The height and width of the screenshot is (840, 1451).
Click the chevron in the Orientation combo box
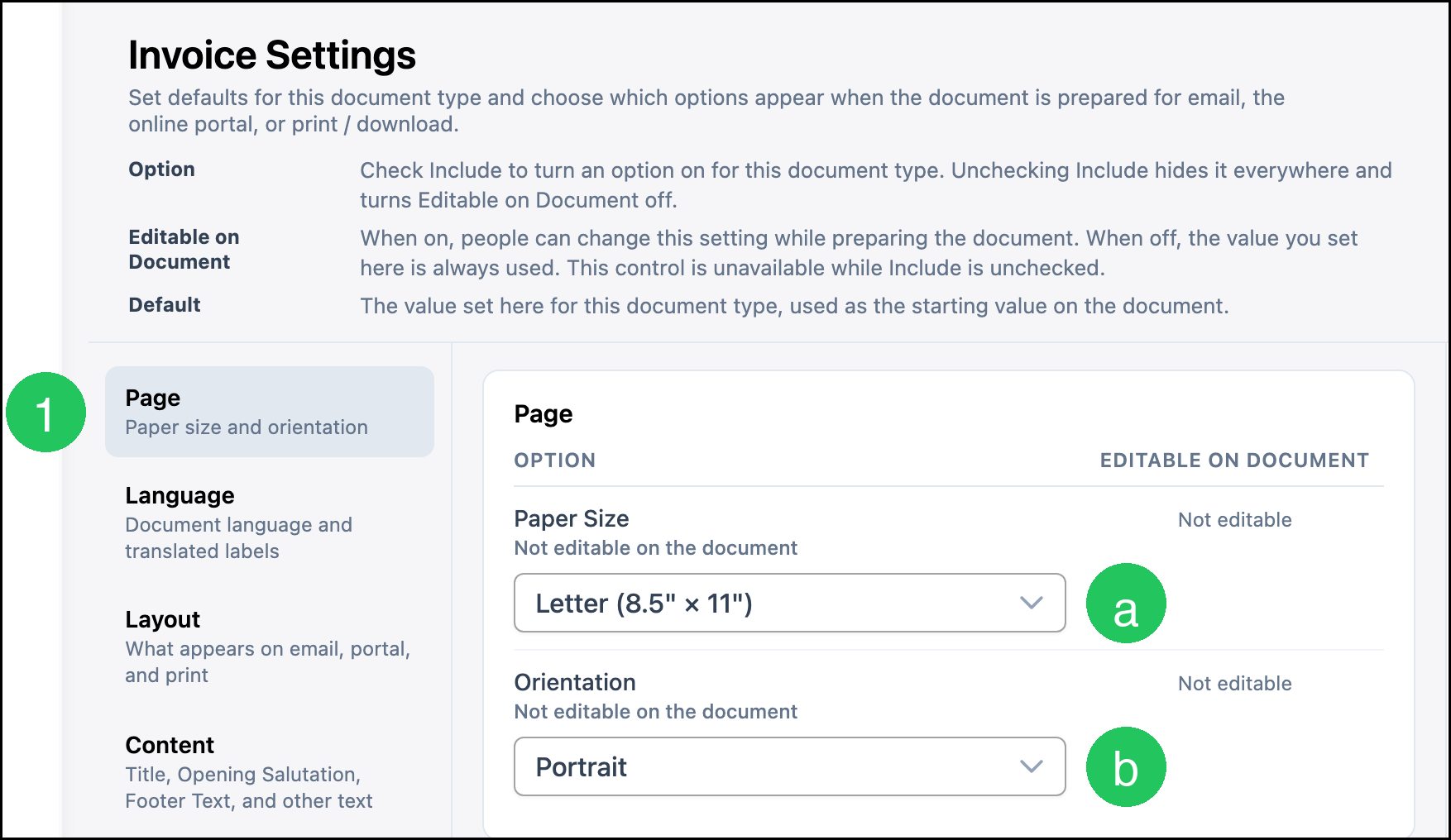tap(1032, 766)
